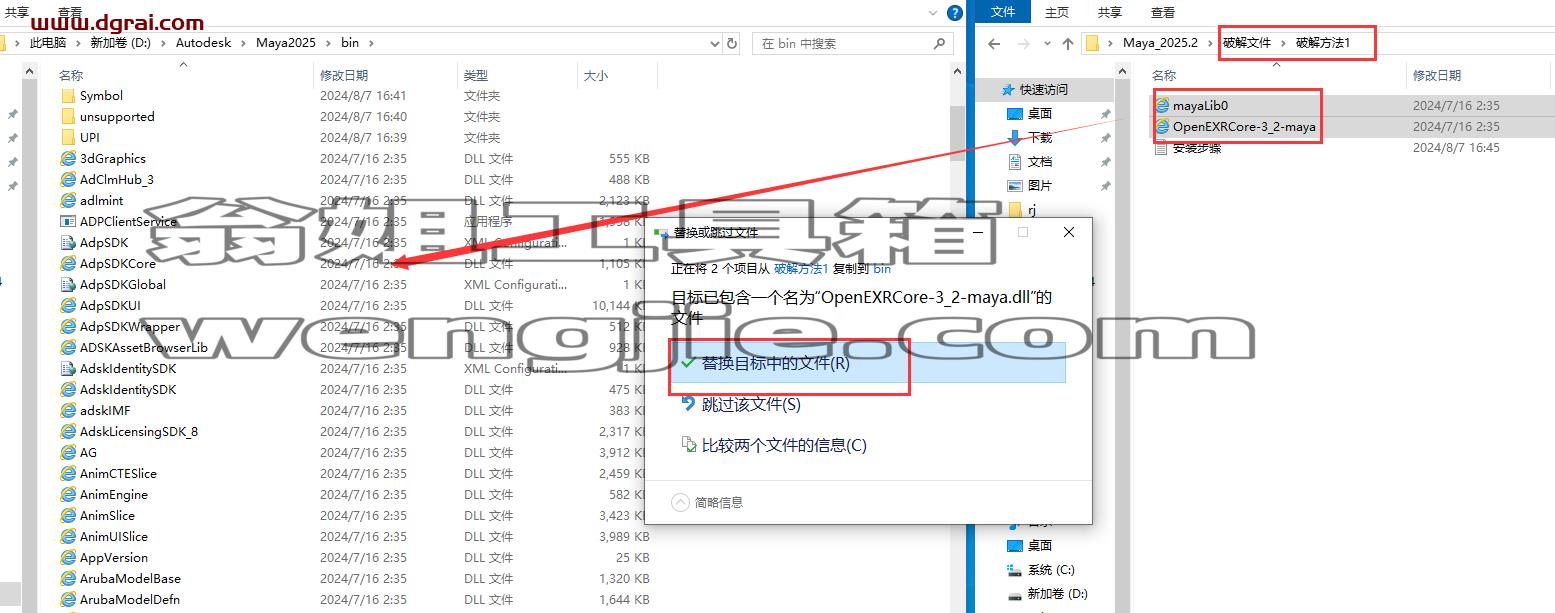Open the 主页 tab in right window

tap(1057, 12)
